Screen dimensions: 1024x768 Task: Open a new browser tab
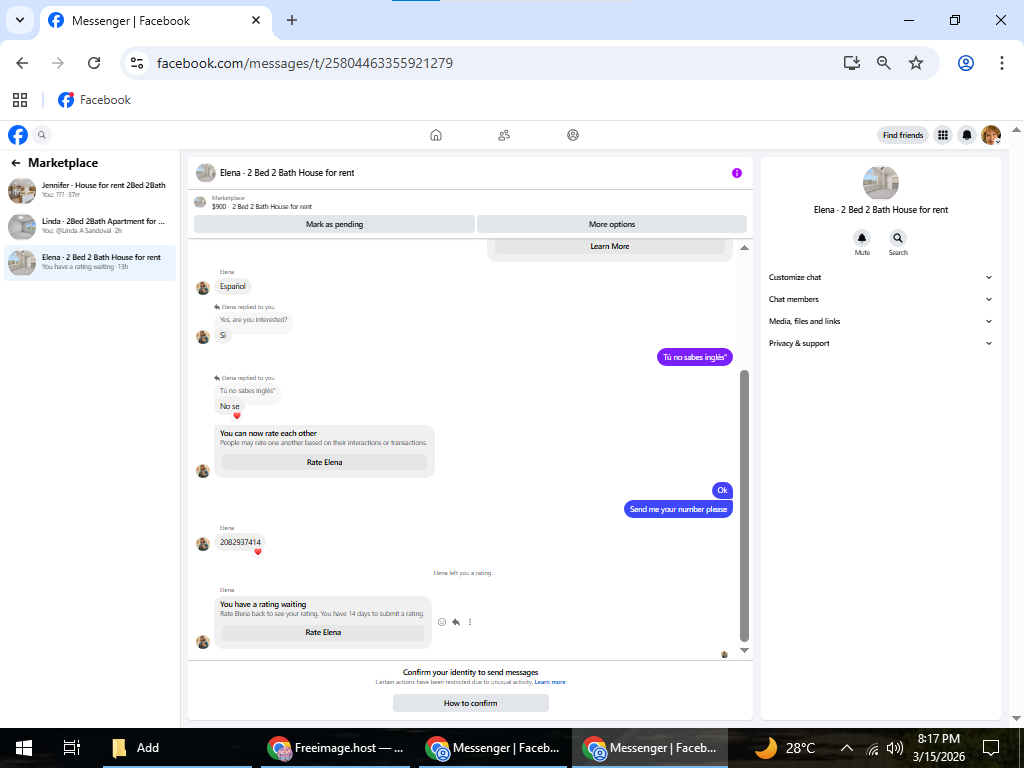click(292, 20)
